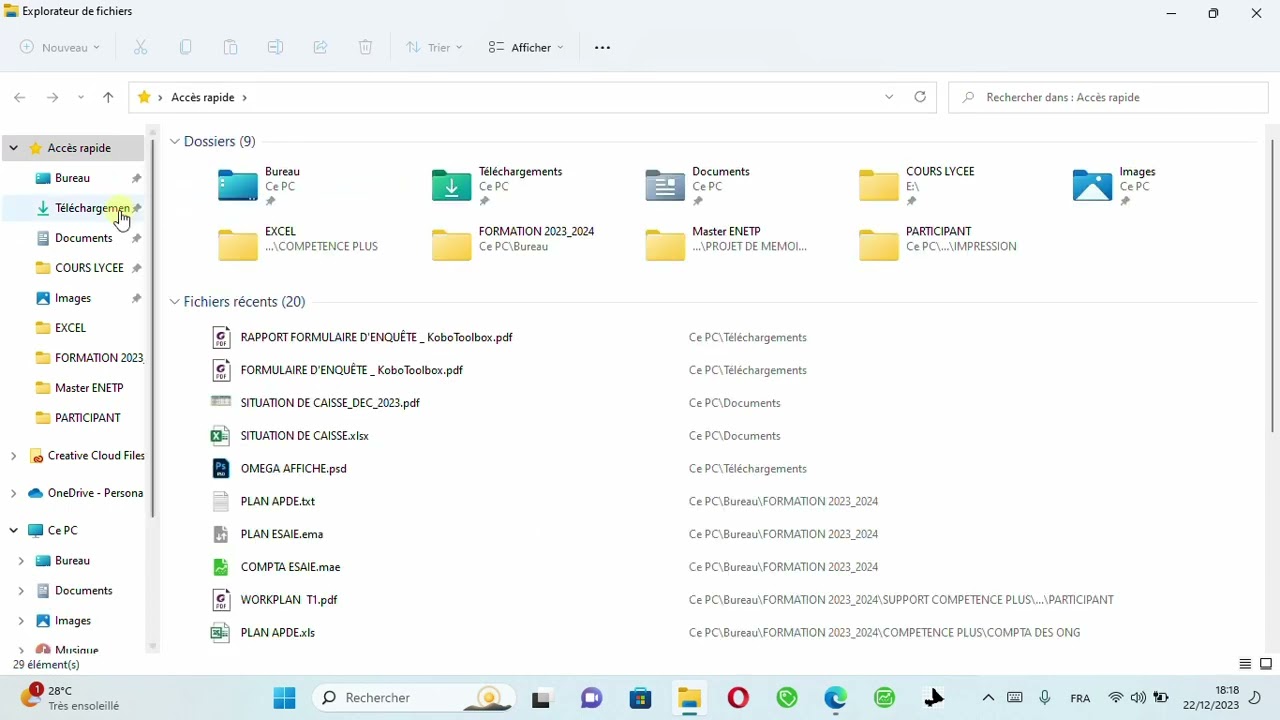Click the Copy icon in toolbar
The image size is (1280, 720).
(185, 47)
